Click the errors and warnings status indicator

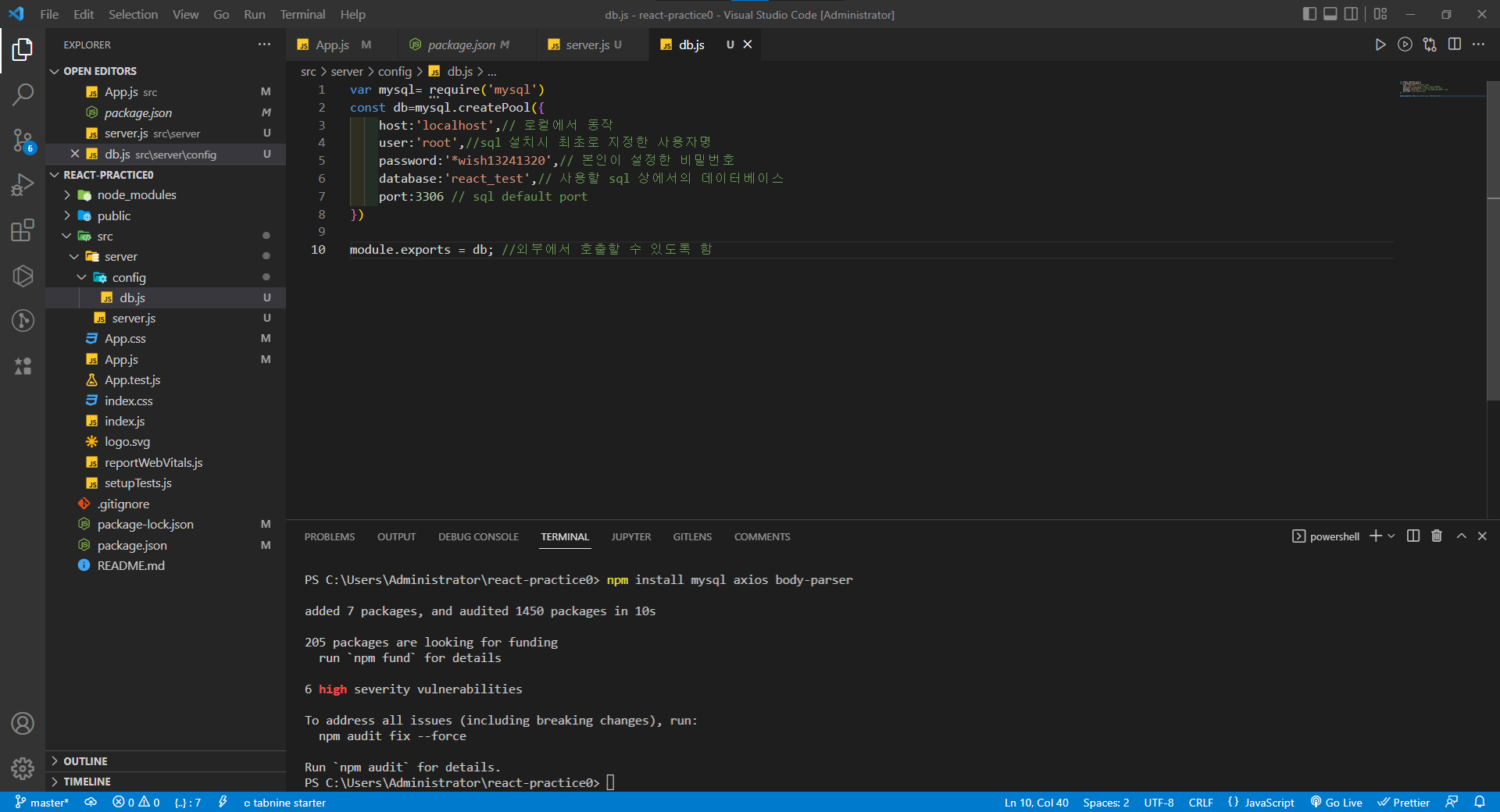coord(136,802)
